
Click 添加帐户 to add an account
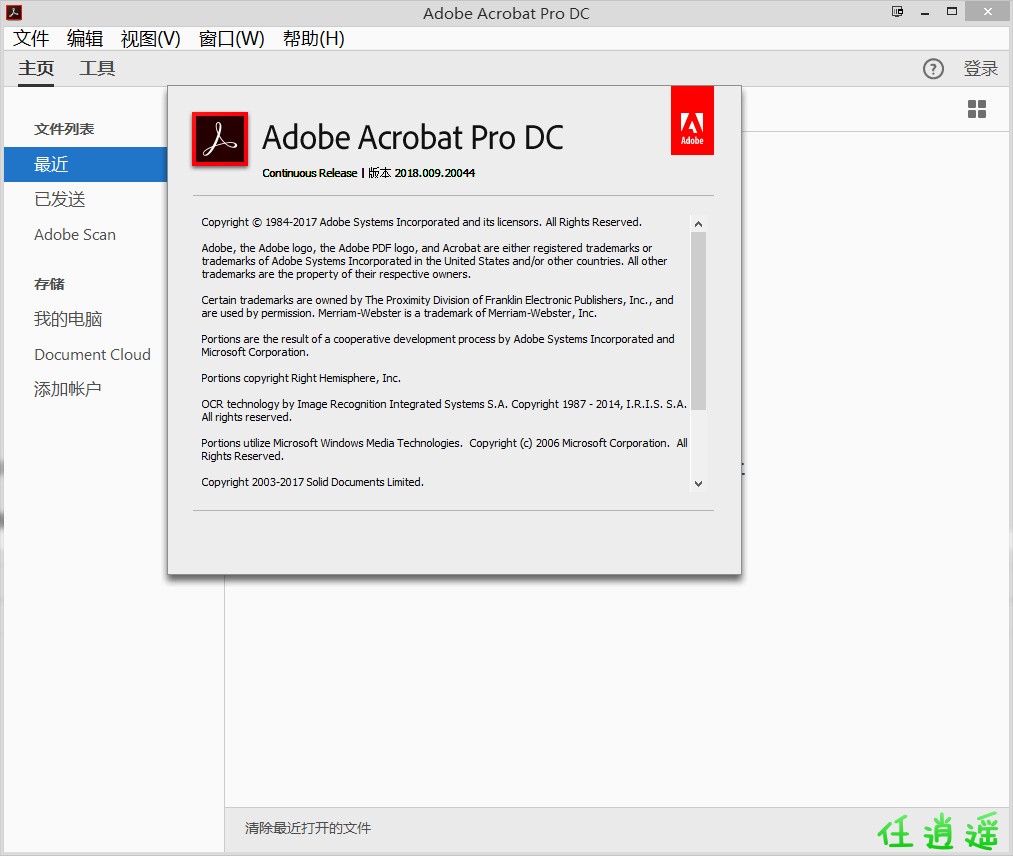[x=67, y=390]
